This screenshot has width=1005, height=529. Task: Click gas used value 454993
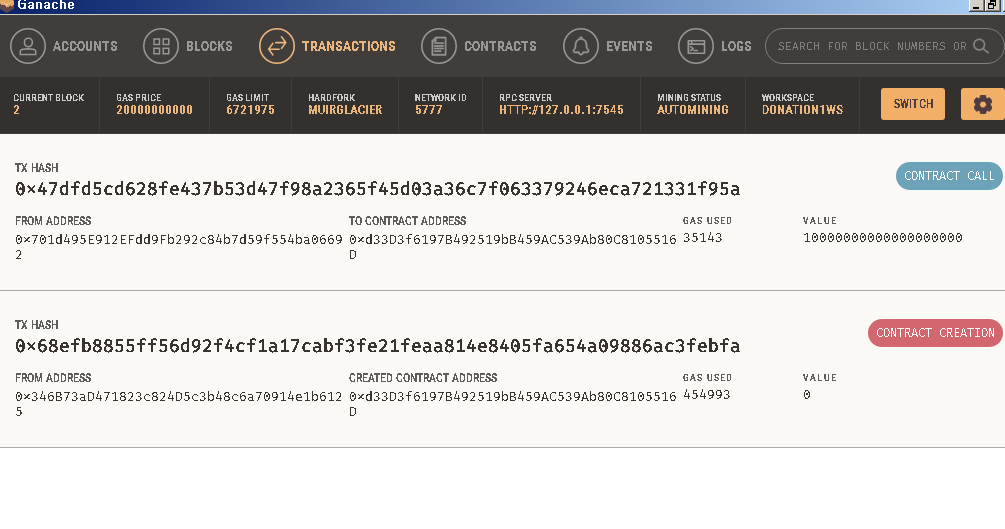click(x=706, y=395)
